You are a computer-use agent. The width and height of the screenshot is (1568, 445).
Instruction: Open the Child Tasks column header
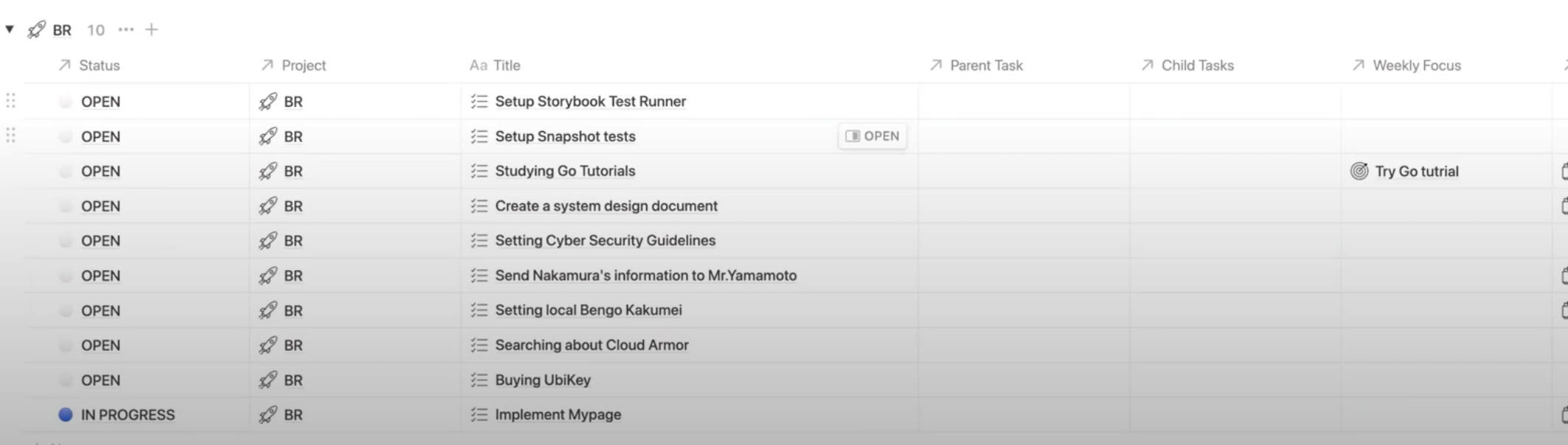1187,66
